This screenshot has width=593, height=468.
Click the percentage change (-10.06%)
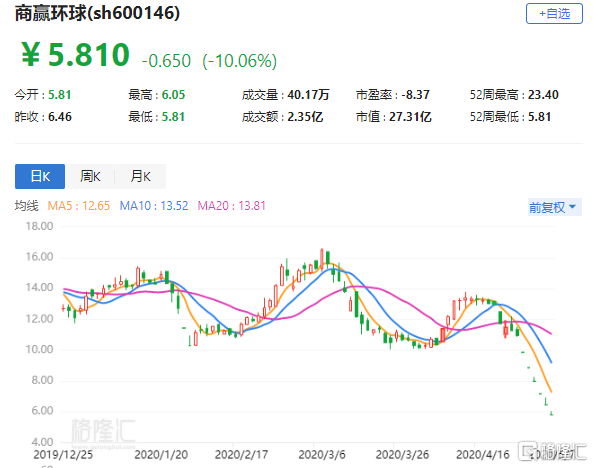pos(239,61)
